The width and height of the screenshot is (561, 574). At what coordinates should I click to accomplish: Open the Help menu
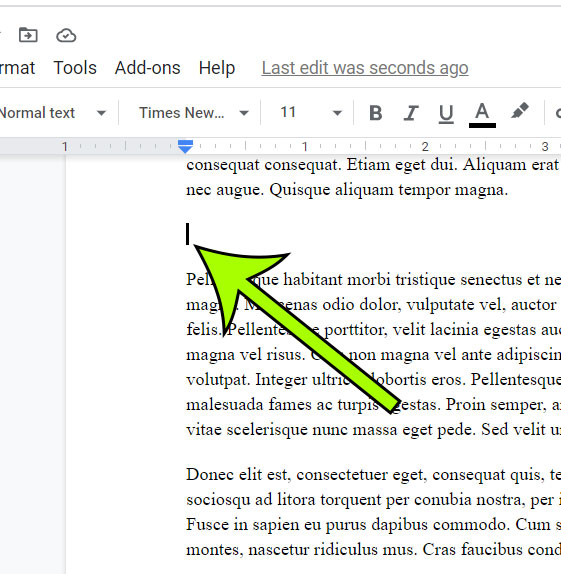pyautogui.click(x=217, y=68)
